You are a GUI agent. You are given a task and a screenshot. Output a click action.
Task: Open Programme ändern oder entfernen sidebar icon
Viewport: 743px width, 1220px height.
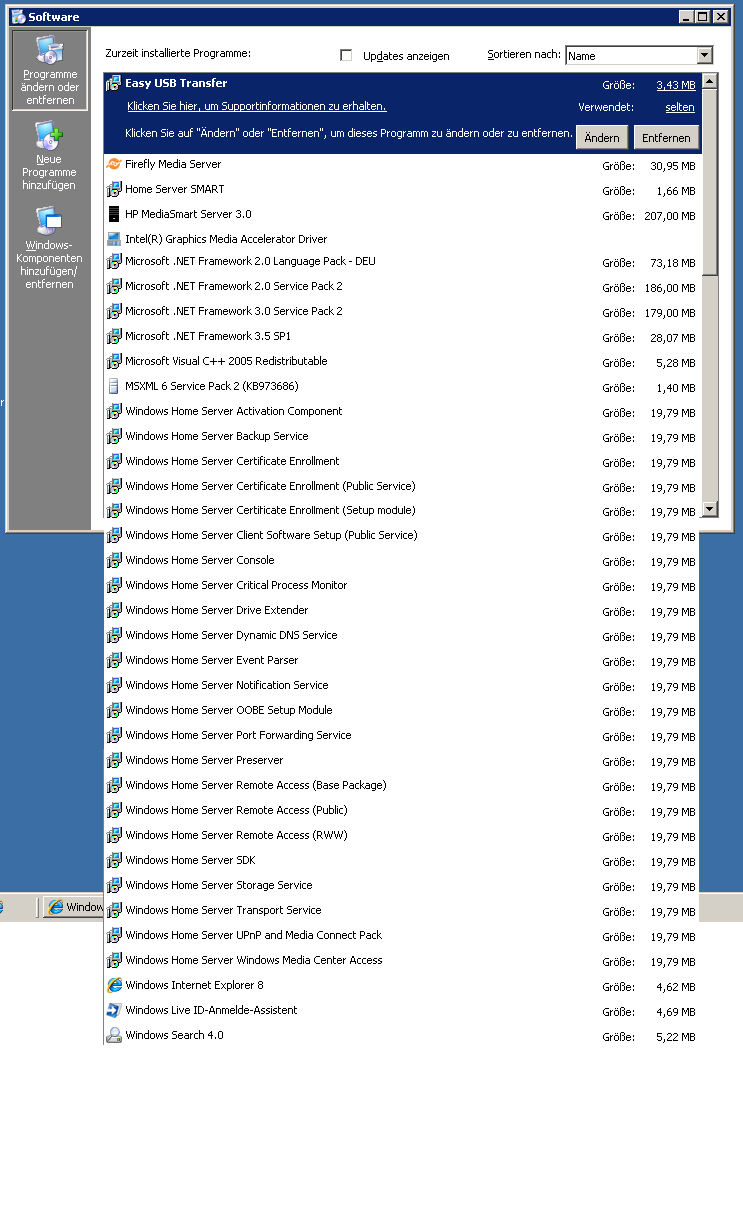(50, 70)
